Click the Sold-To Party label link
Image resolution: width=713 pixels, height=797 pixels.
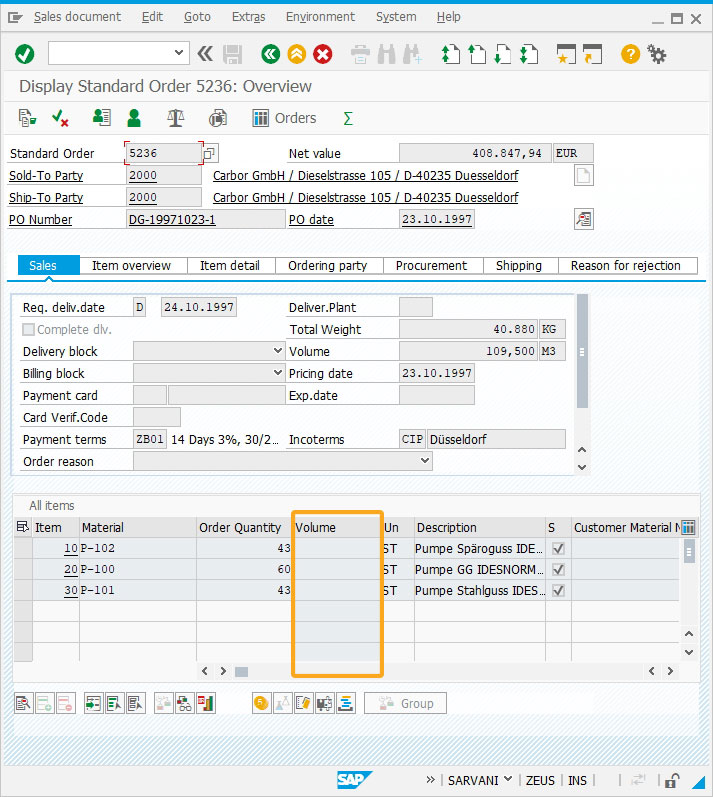(x=46, y=175)
